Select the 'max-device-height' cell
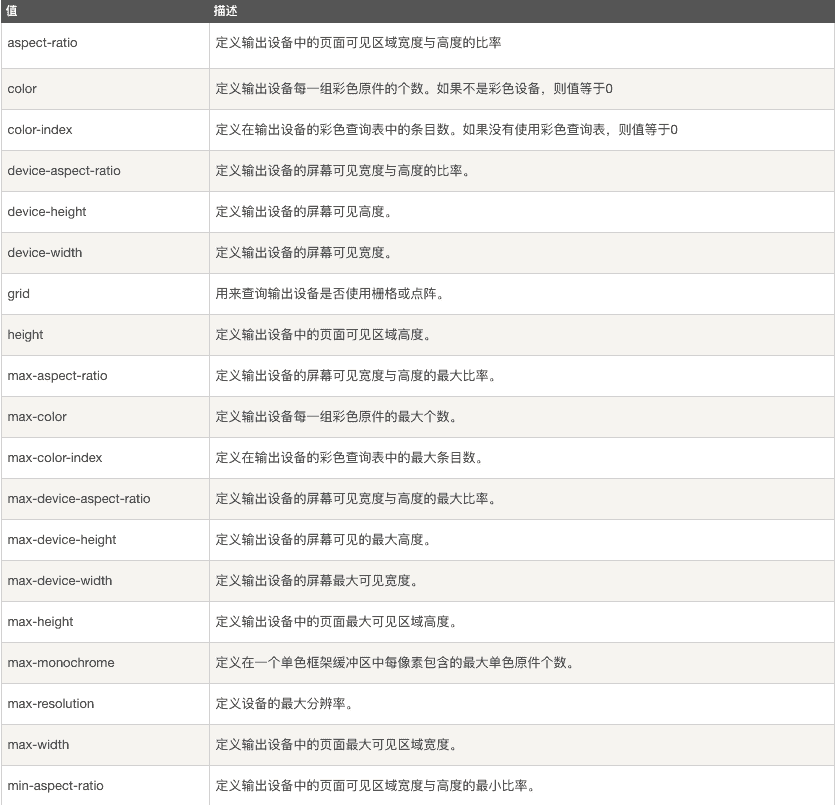The width and height of the screenshot is (837, 805). pos(105,540)
